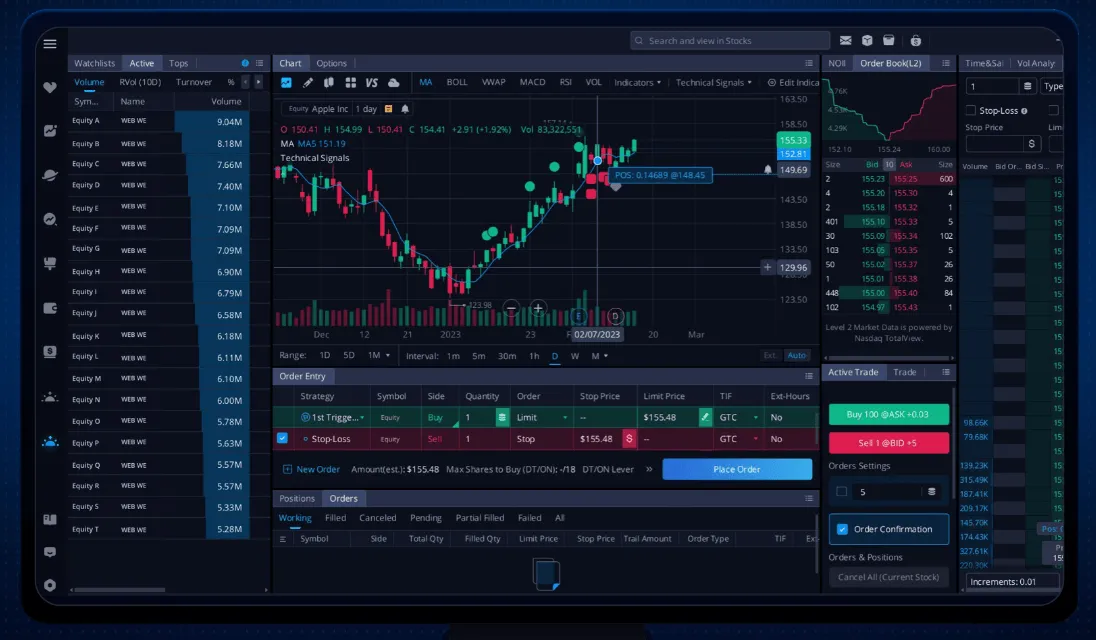Viewport: 1096px width, 640px height.
Task: Click the line chart type icon
Action: pos(286,82)
